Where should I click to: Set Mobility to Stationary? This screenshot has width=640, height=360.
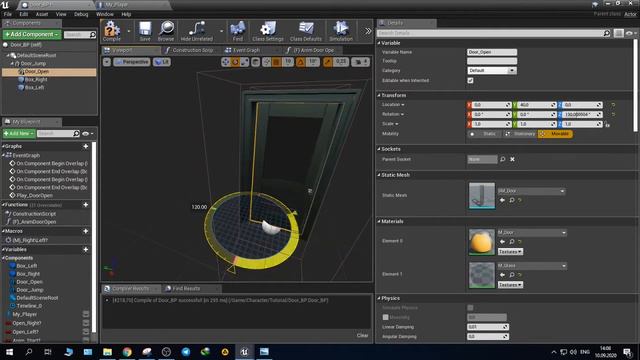point(520,134)
